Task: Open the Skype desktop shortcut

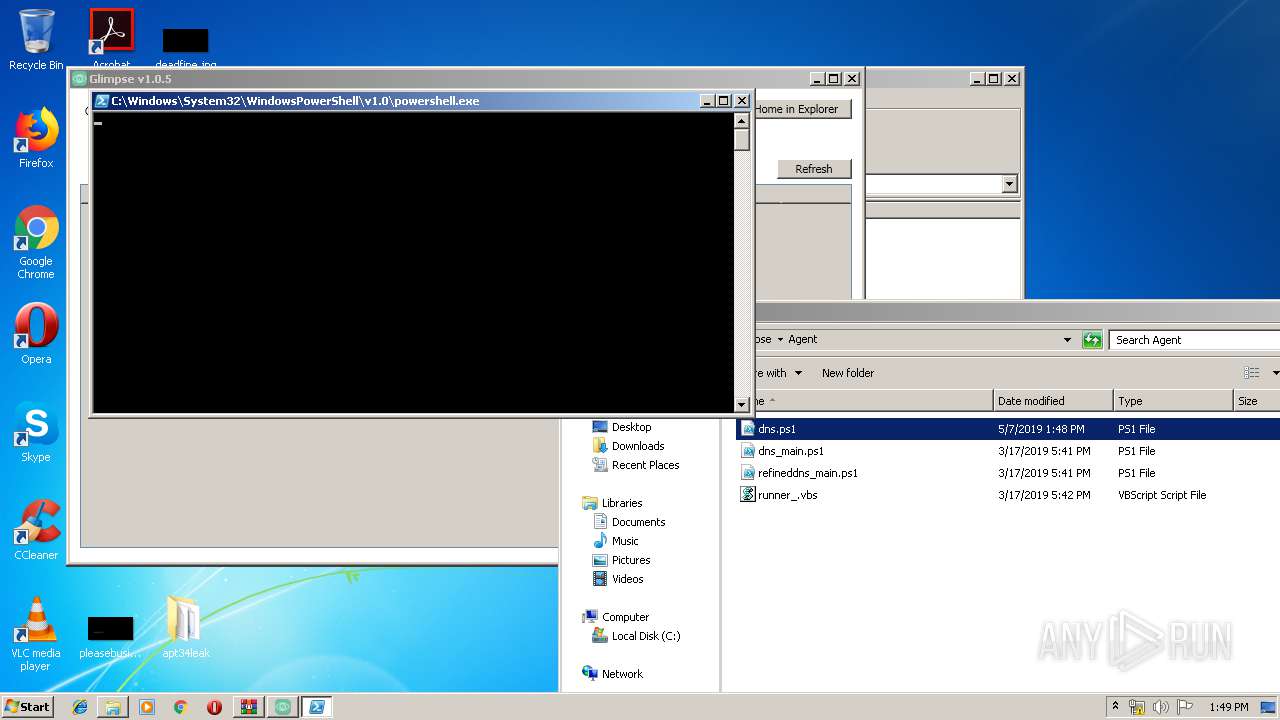Action: coord(36,432)
